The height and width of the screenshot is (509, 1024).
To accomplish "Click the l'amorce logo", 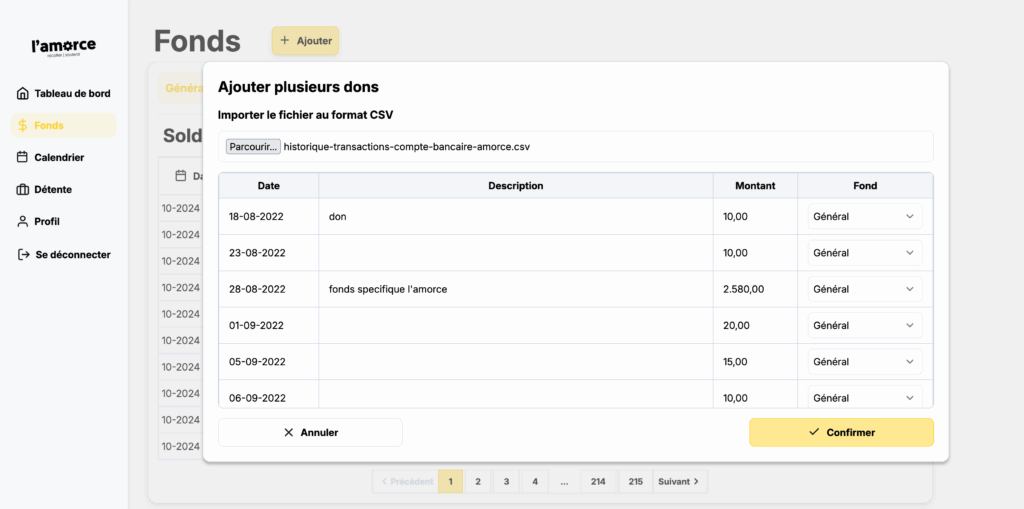I will coord(64,47).
